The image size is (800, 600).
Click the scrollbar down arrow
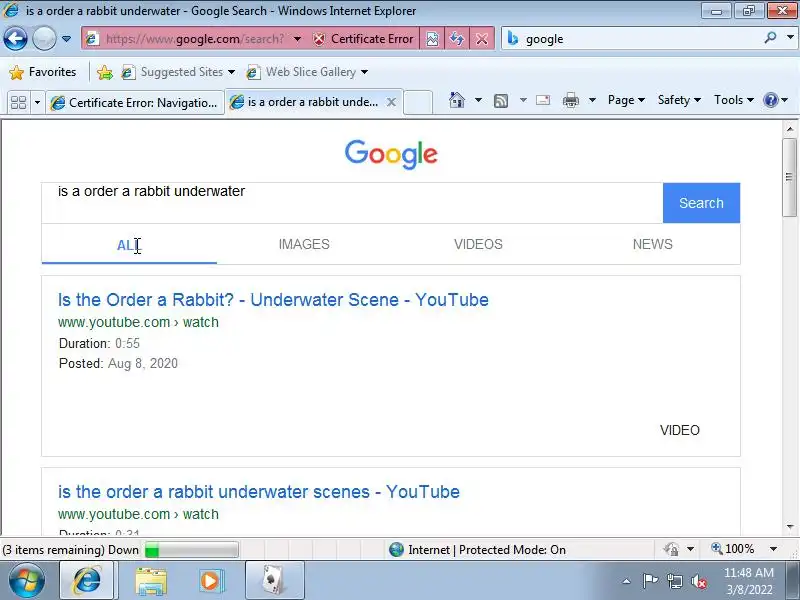coord(790,527)
